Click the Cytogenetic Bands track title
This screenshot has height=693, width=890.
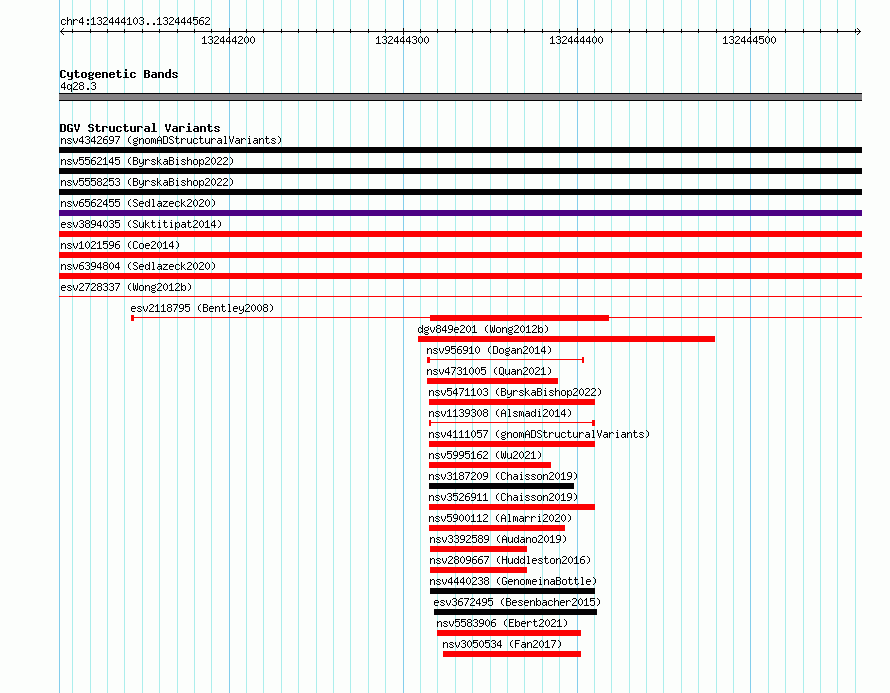(119, 74)
